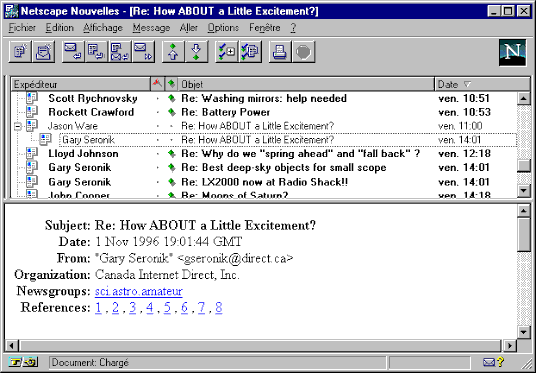
Task: Click the red flag column header icon
Action: click(x=157, y=83)
